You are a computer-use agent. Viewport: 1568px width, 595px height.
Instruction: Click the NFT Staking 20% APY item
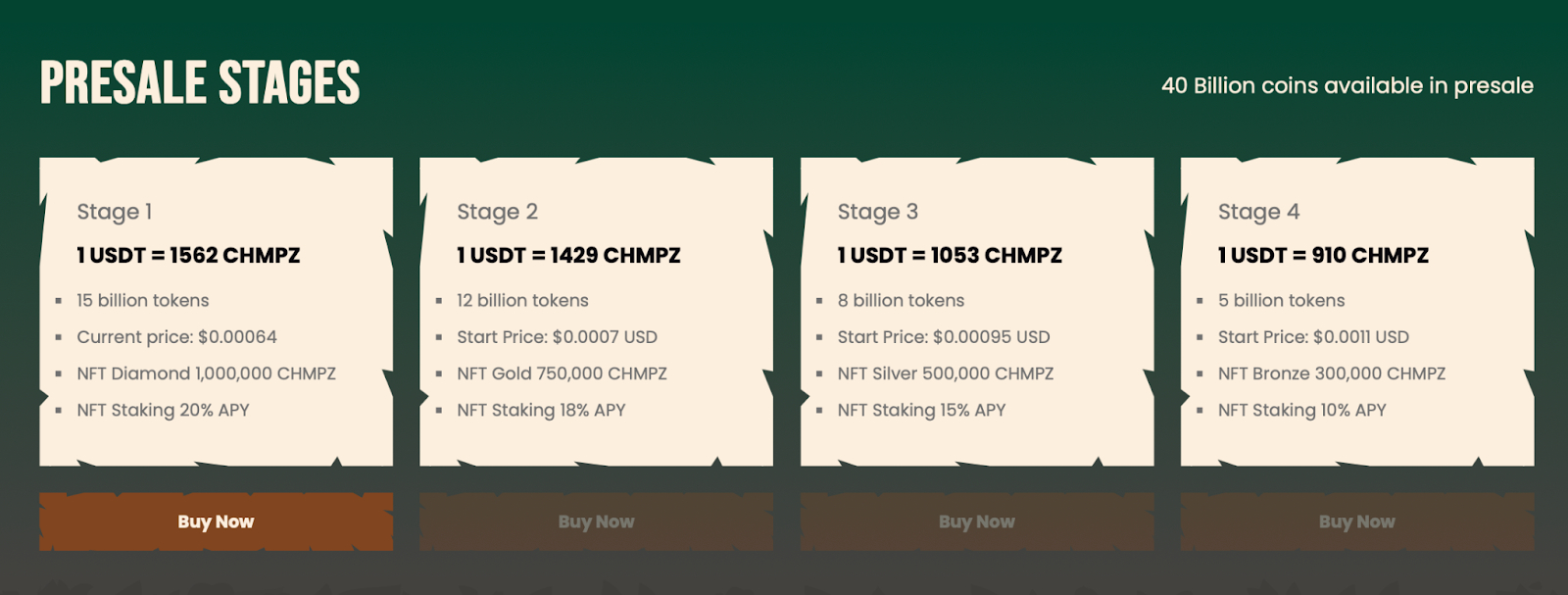163,410
